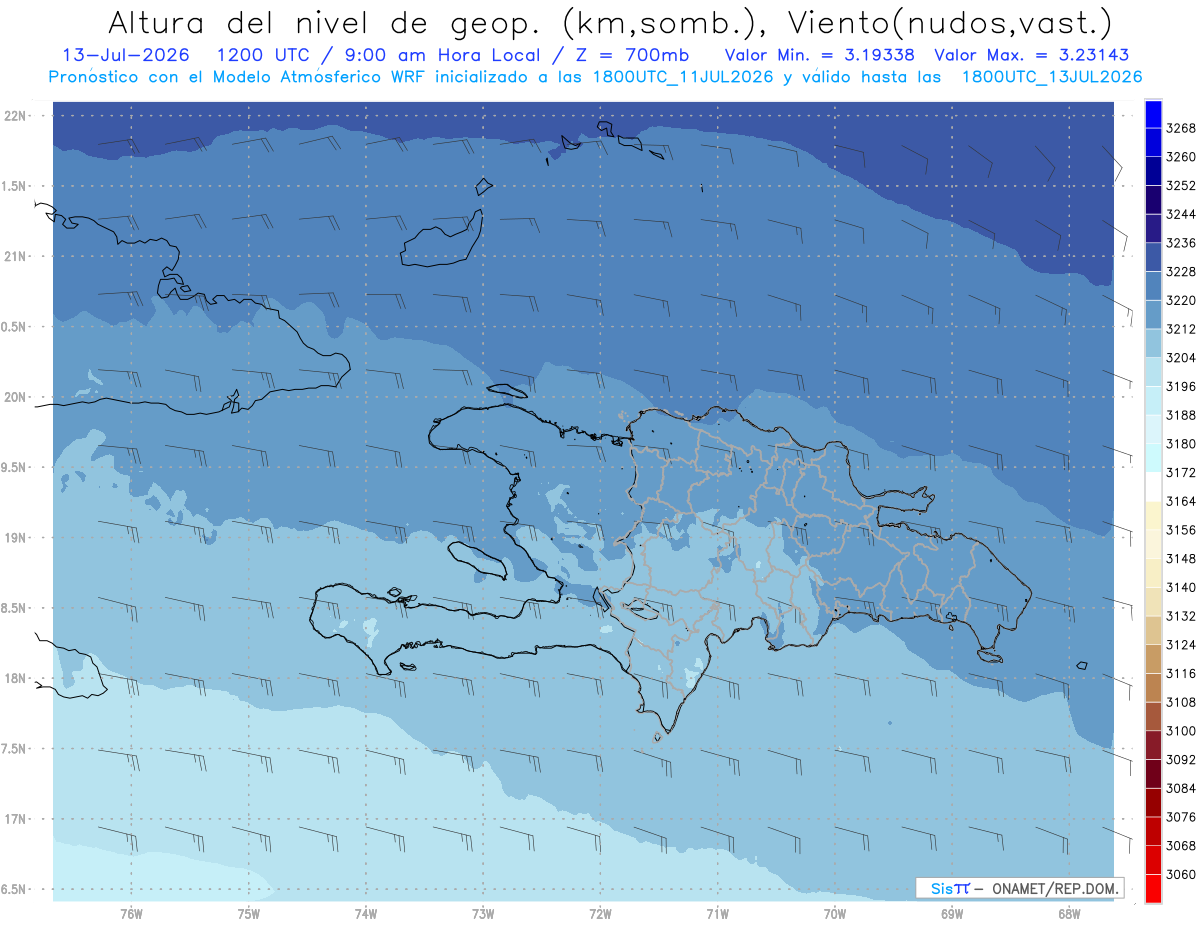Click the 3108 legend value
Image resolution: width=1200 pixels, height=927 pixels.
[1181, 702]
